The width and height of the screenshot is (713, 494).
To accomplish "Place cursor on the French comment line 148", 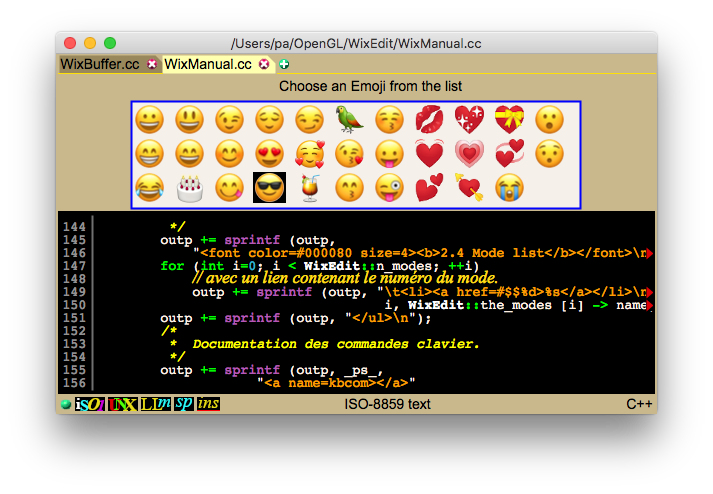I will [345, 278].
